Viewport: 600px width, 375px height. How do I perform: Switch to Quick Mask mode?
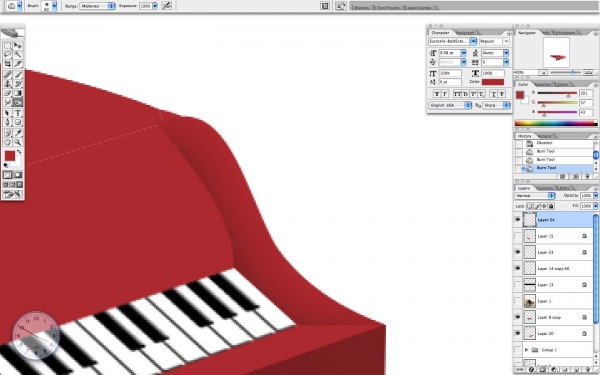pyautogui.click(x=18, y=175)
